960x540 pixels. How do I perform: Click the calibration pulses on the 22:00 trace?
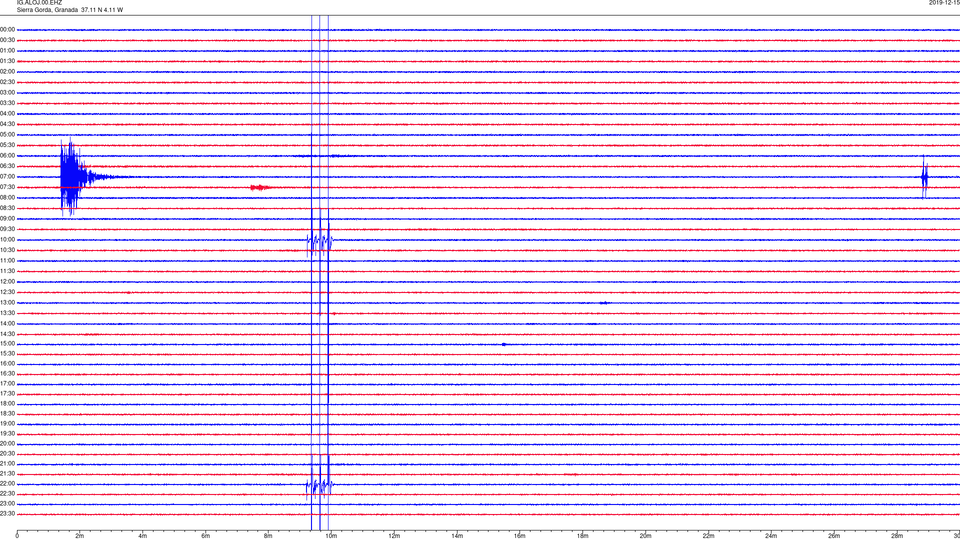pos(320,485)
